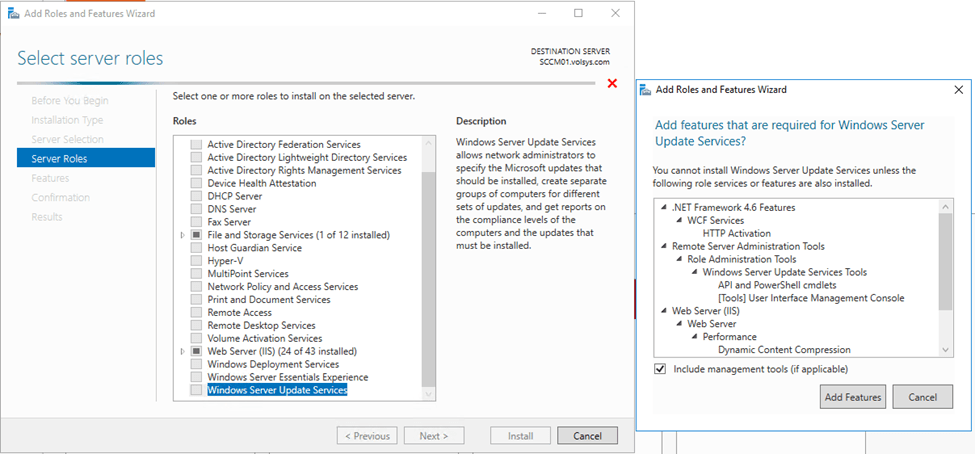Check the DHCP Server role checkbox
Viewport: 975px width, 454px height.
(196, 196)
